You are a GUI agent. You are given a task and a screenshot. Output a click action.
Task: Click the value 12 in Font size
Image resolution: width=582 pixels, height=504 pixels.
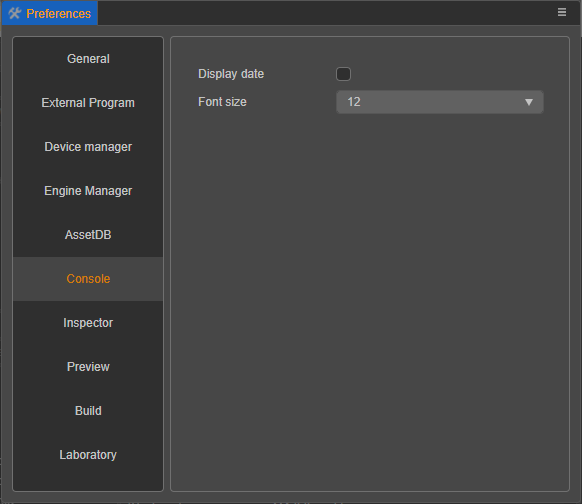click(x=354, y=102)
